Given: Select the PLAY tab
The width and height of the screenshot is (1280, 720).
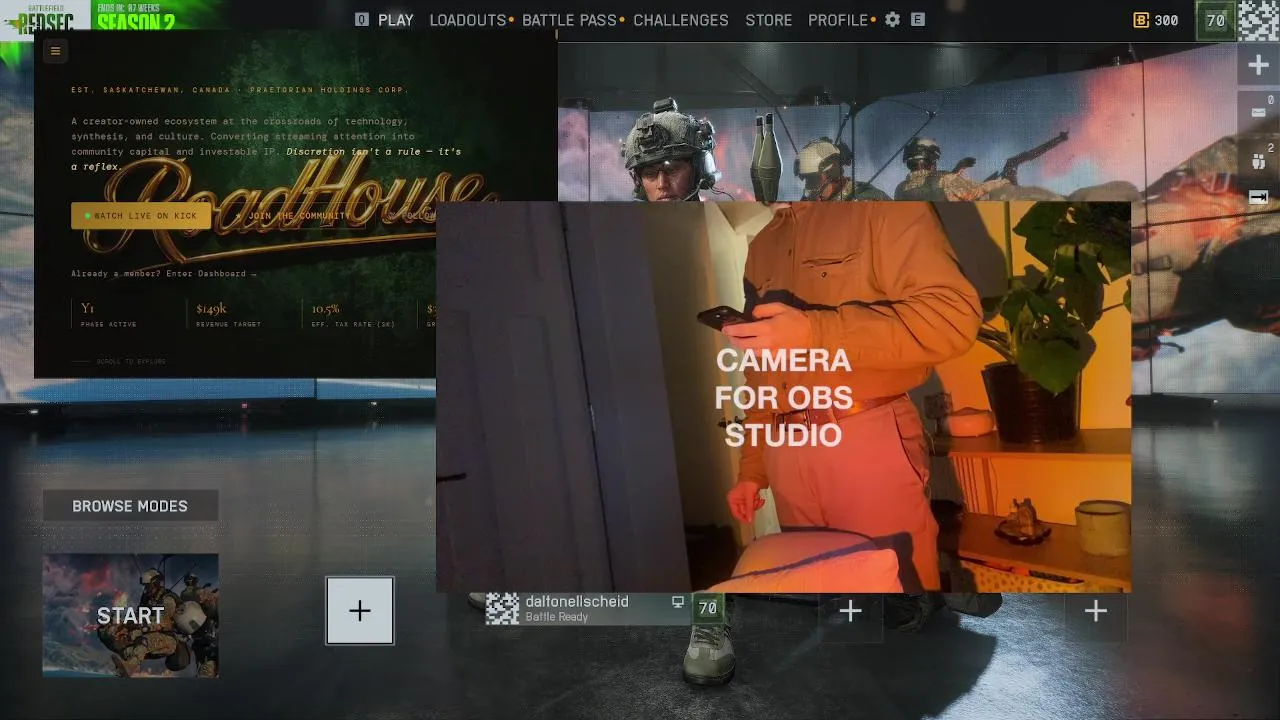Looking at the screenshot, I should tap(395, 20).
